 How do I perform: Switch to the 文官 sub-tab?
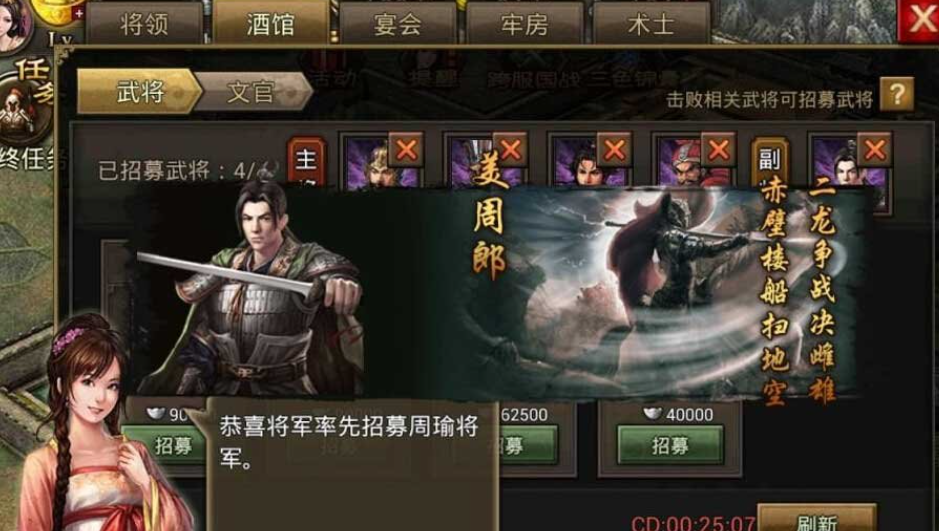(252, 92)
